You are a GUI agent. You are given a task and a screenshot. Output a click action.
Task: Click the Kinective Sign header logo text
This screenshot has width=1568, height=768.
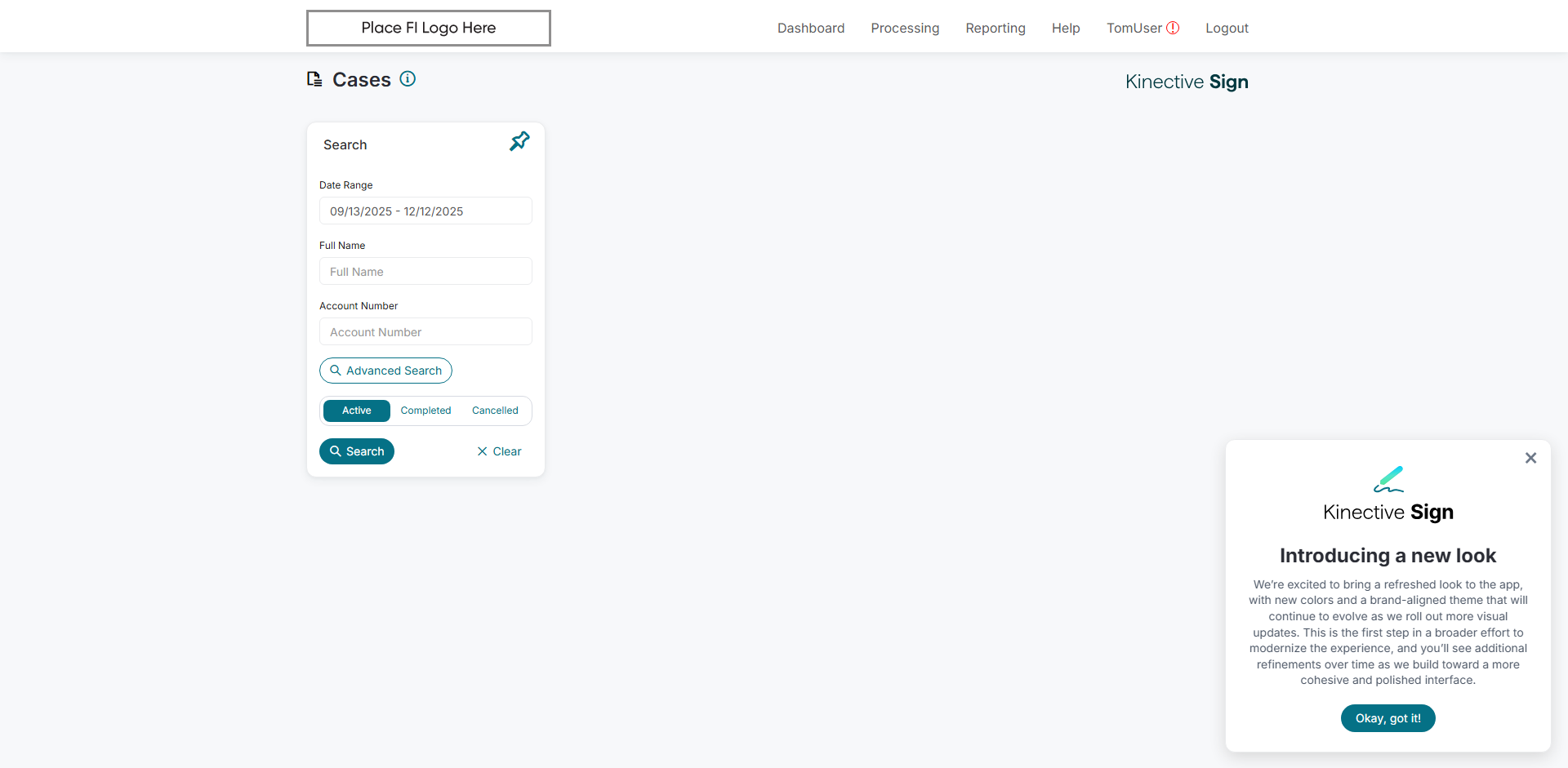tap(1187, 82)
